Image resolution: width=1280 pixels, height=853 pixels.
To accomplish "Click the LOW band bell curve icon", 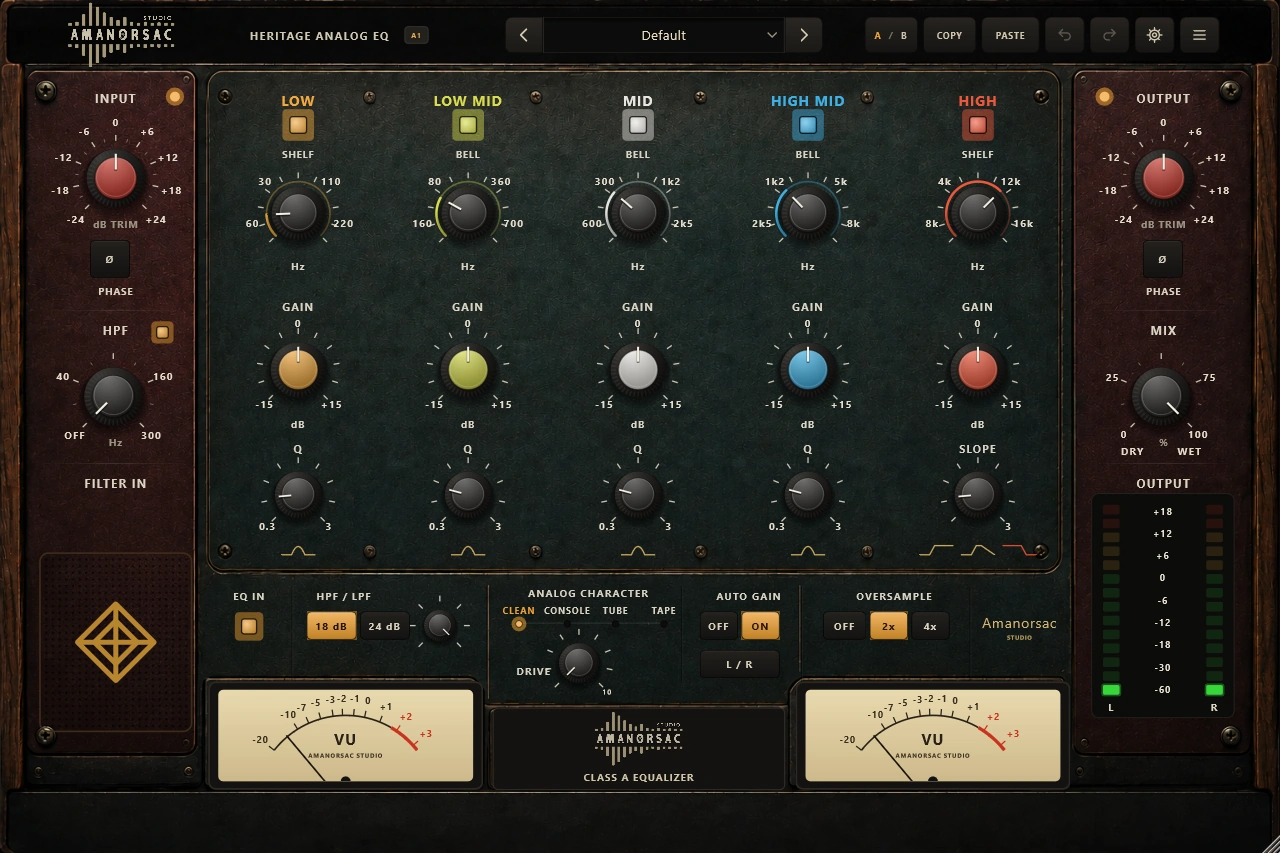I will (x=298, y=550).
